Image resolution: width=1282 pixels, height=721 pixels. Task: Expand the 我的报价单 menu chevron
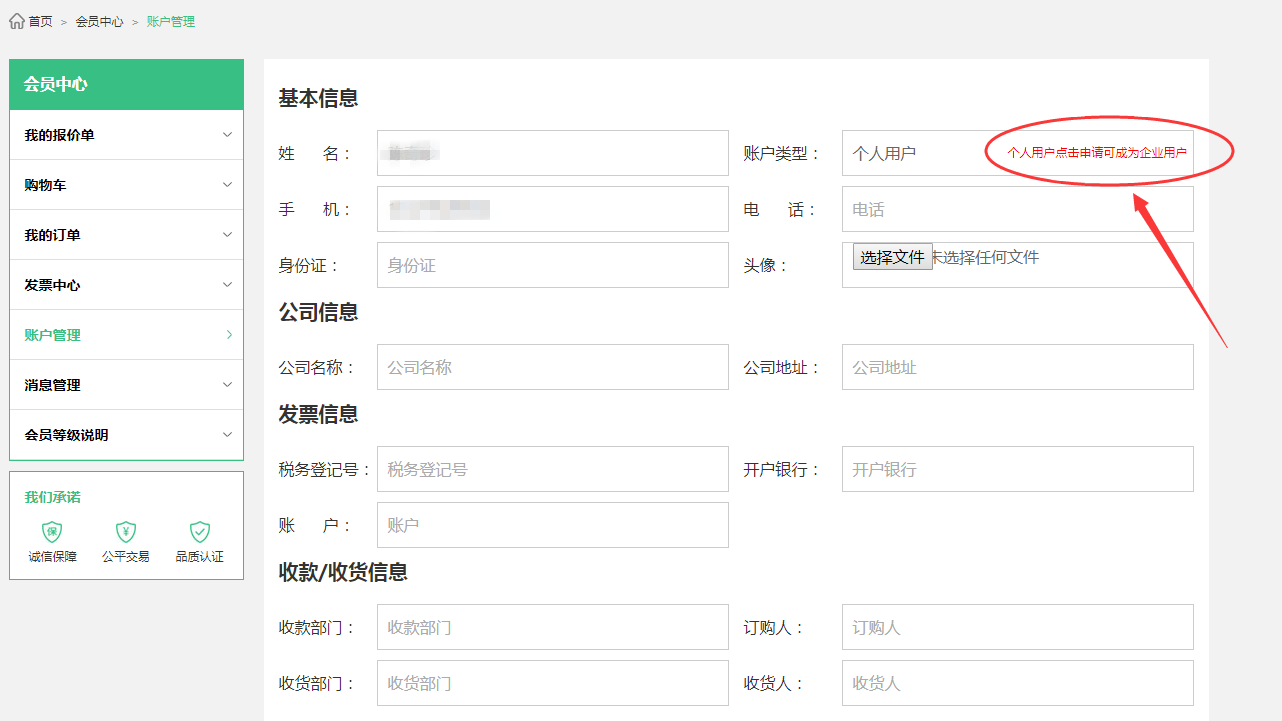(227, 135)
